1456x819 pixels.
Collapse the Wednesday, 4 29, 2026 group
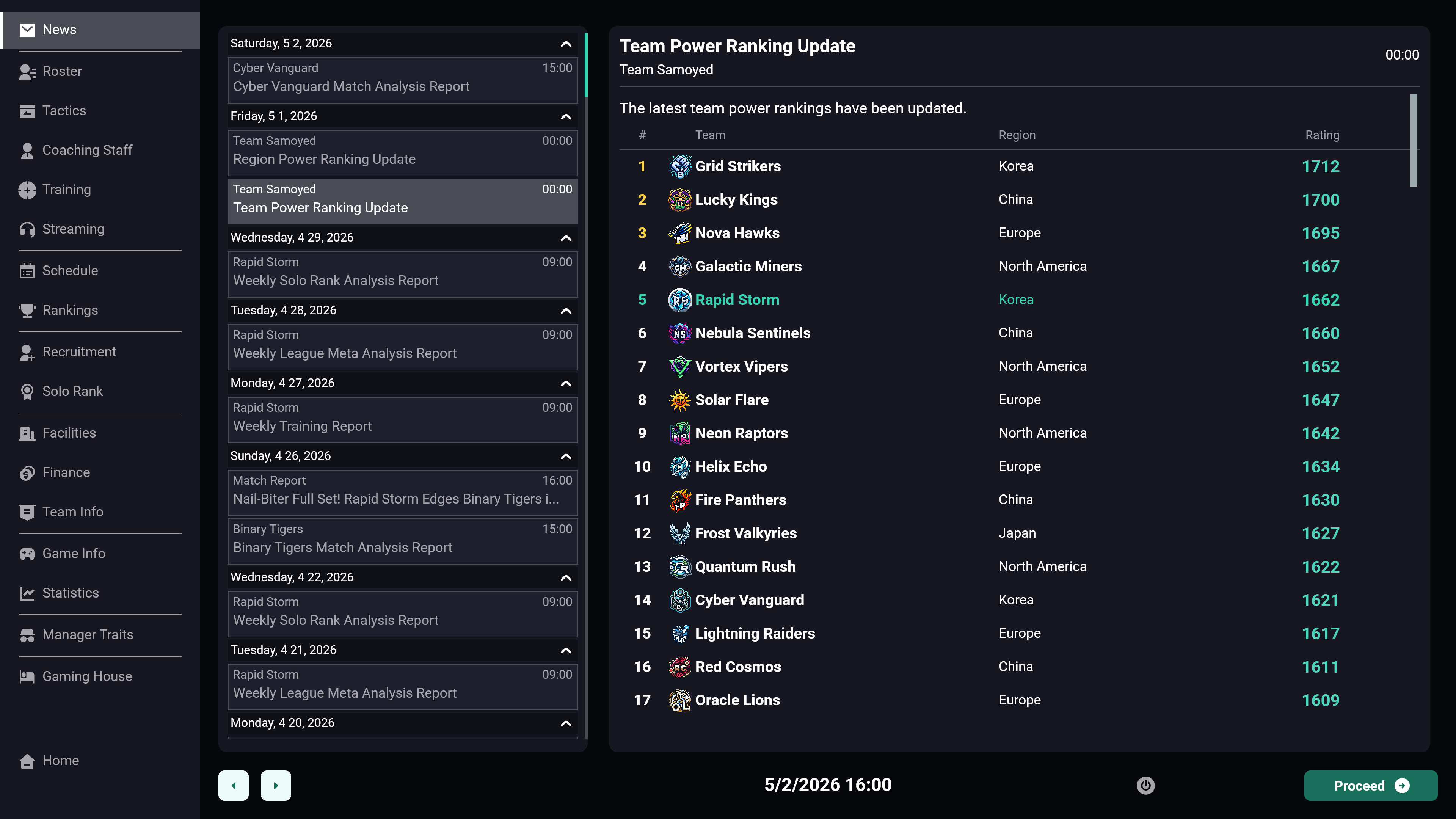click(565, 238)
